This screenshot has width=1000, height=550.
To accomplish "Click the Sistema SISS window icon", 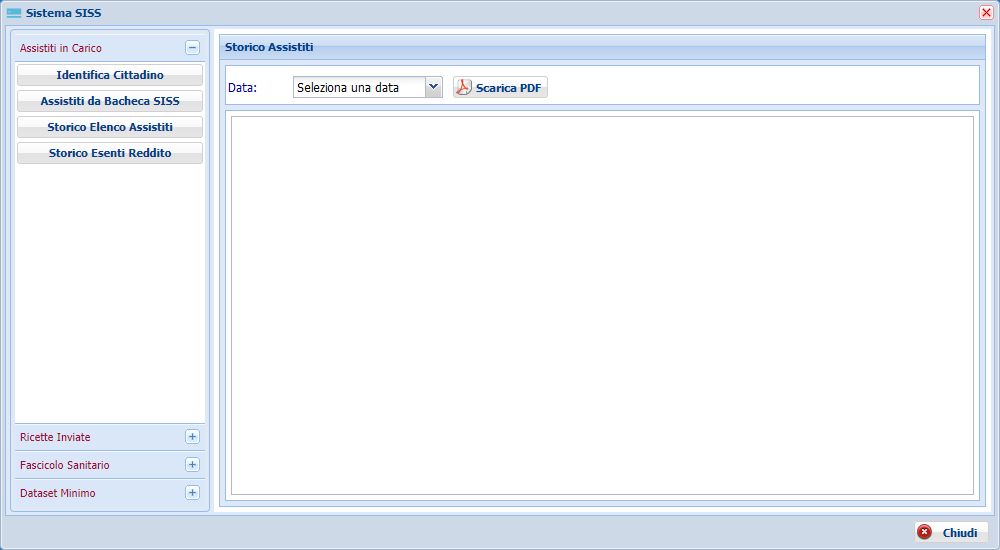I will [x=14, y=13].
